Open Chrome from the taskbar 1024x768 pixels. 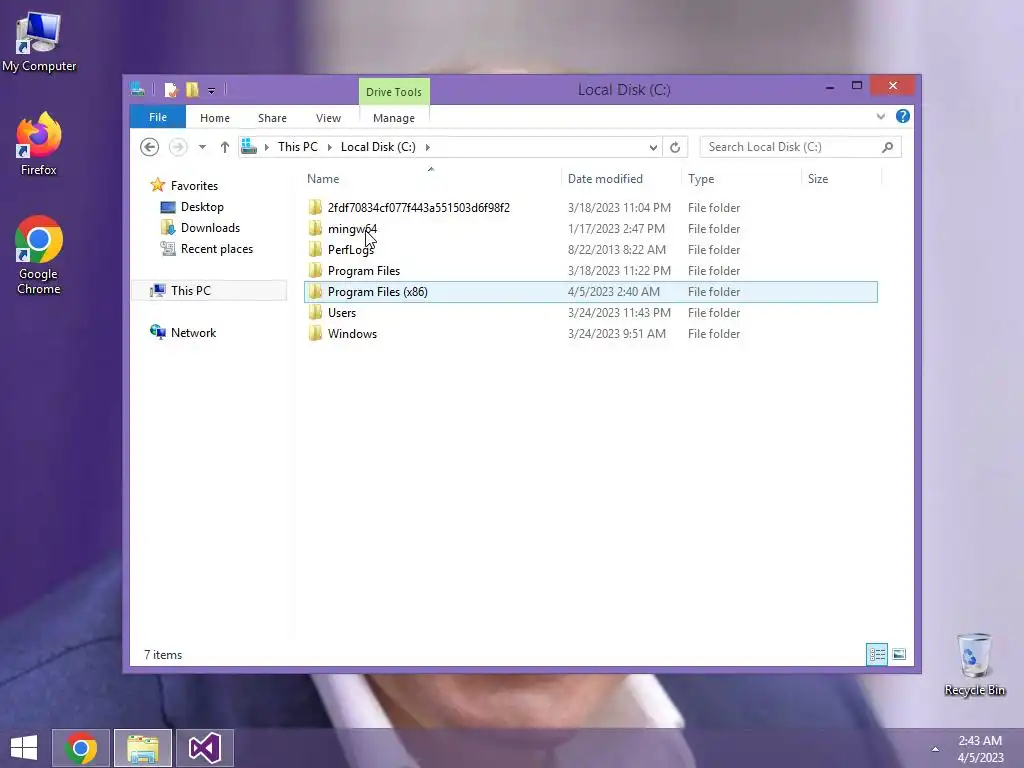80,748
